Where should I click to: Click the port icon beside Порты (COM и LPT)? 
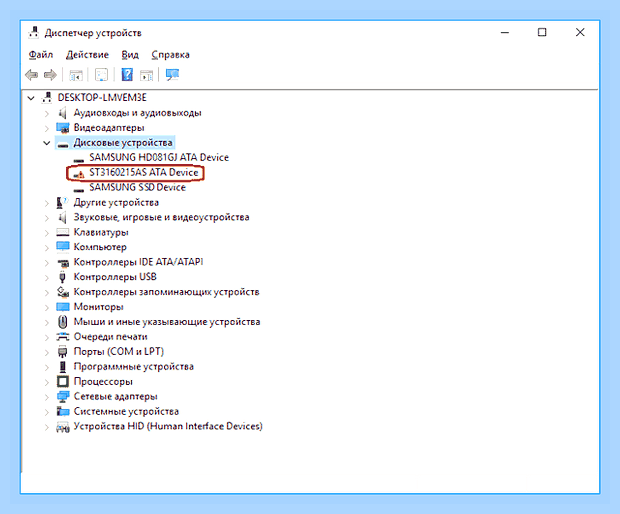click(62, 352)
